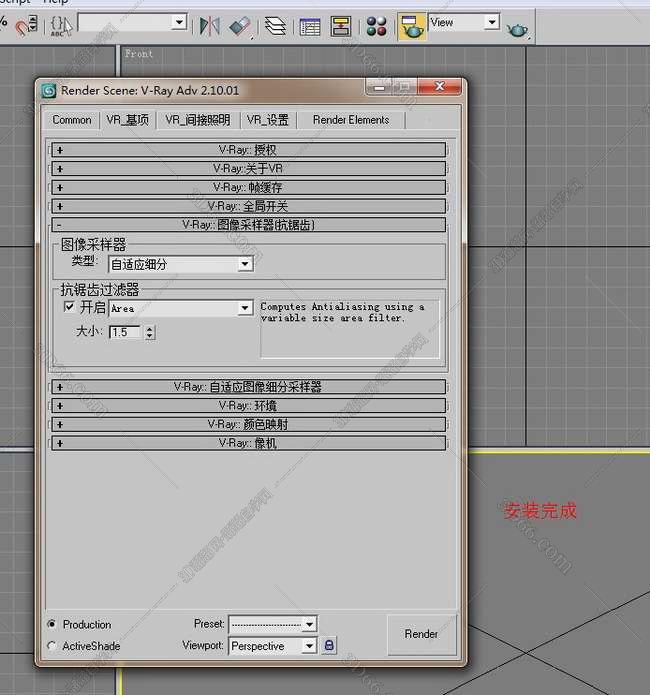
Task: Click the Render button
Action: pos(421,634)
